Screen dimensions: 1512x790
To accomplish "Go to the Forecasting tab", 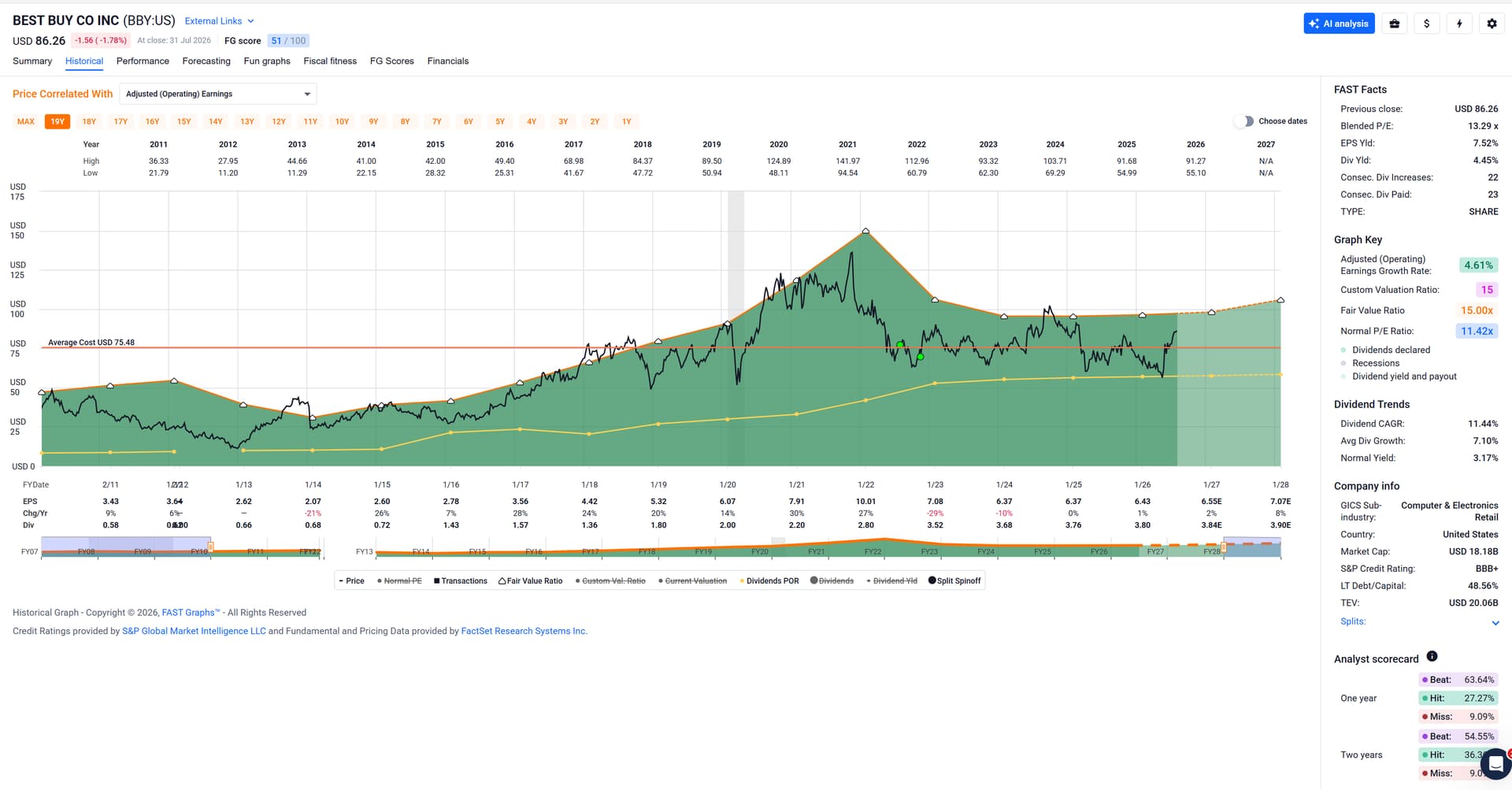I will coord(206,61).
